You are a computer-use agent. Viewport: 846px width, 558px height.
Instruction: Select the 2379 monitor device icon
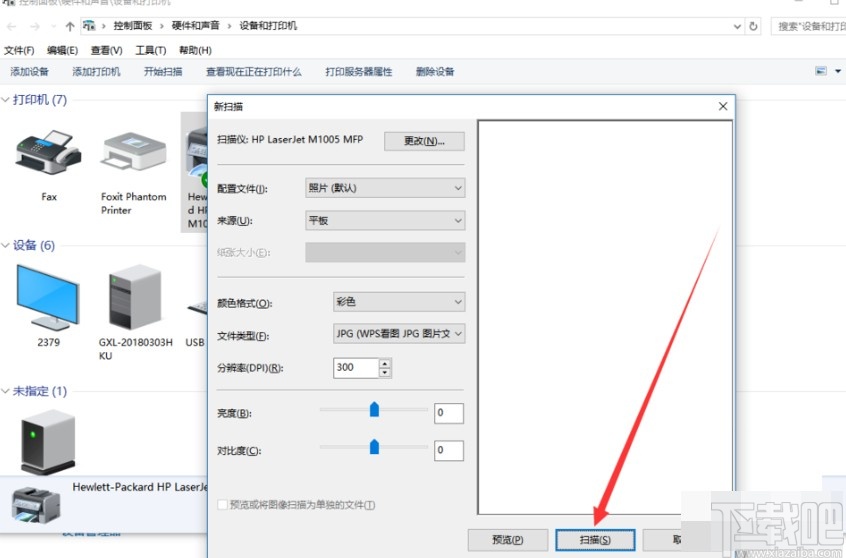coord(48,297)
